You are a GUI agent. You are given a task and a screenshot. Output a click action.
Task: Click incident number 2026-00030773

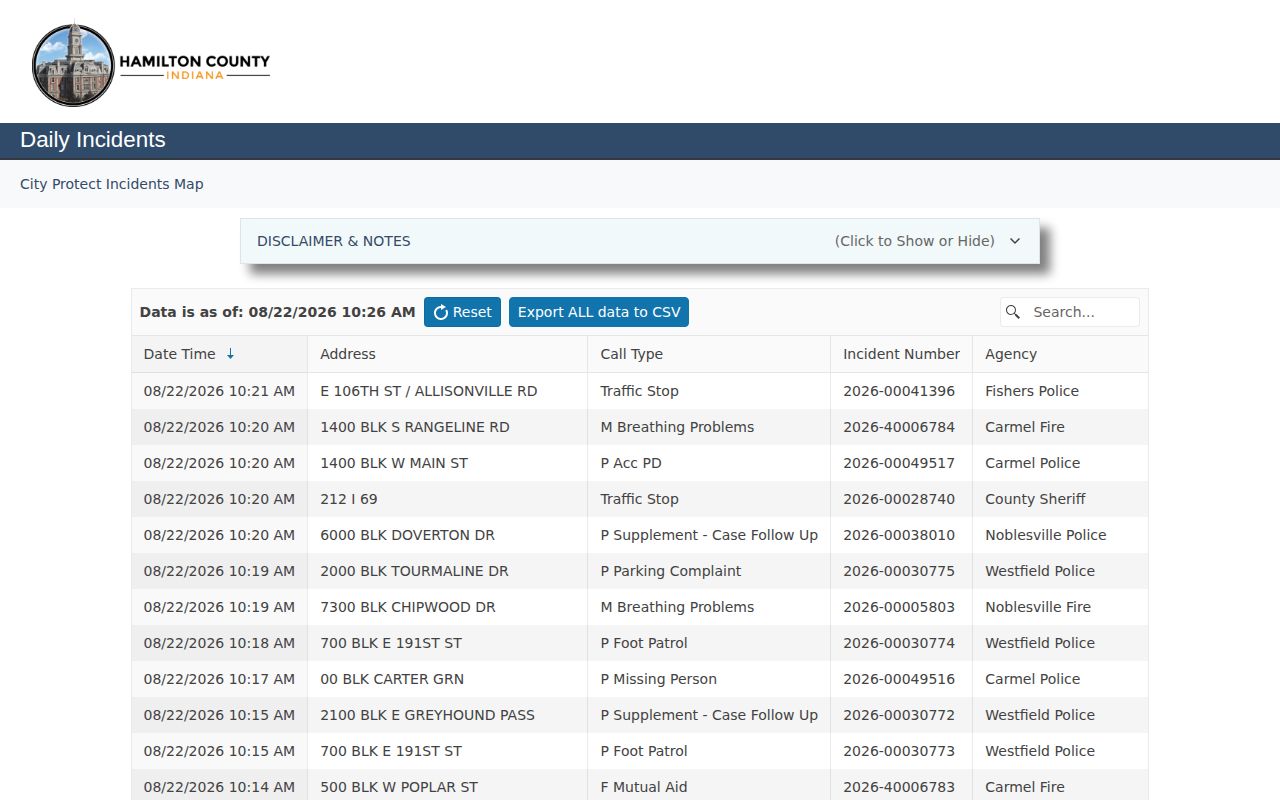click(899, 751)
